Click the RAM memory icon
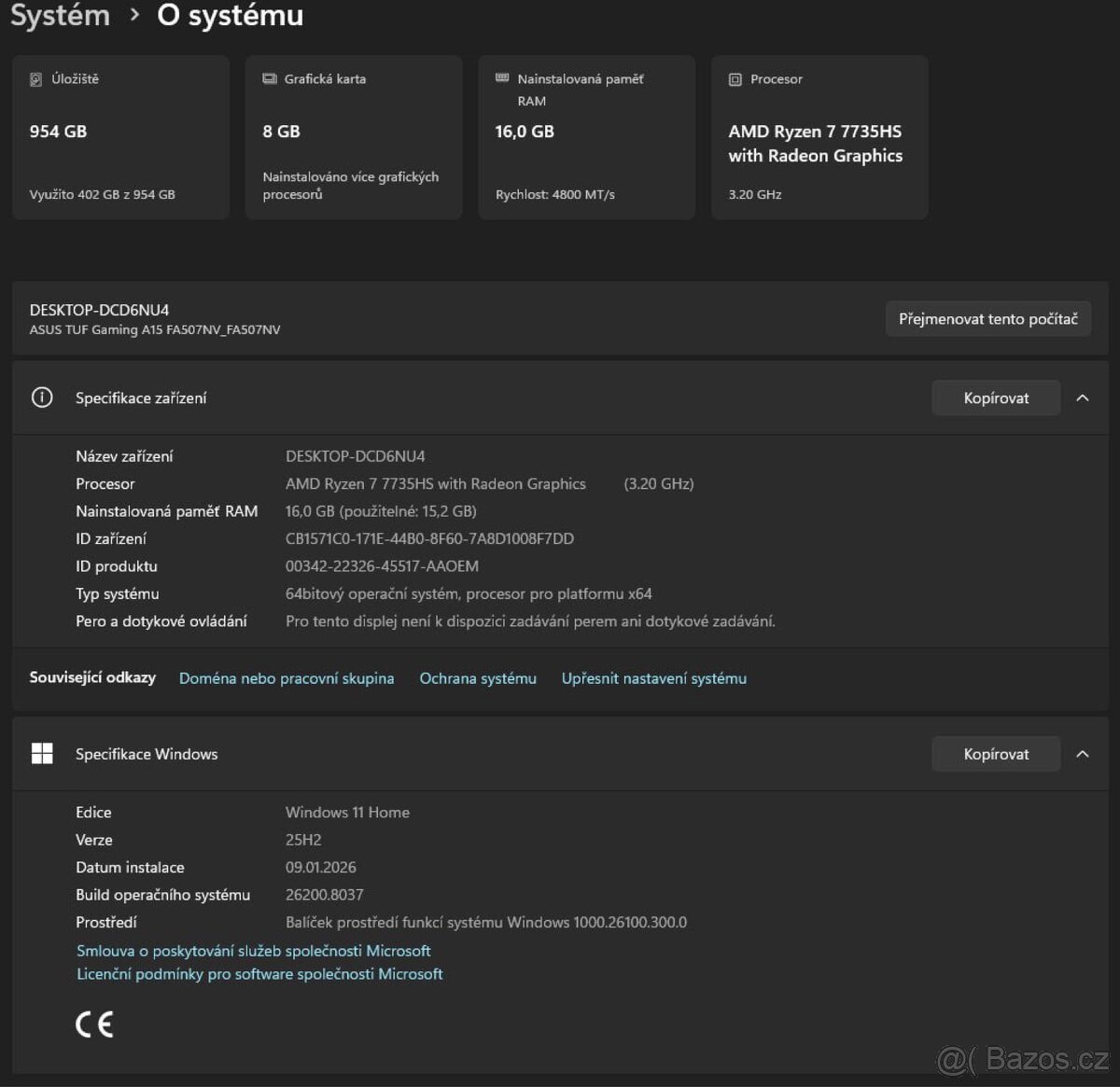 [x=502, y=78]
